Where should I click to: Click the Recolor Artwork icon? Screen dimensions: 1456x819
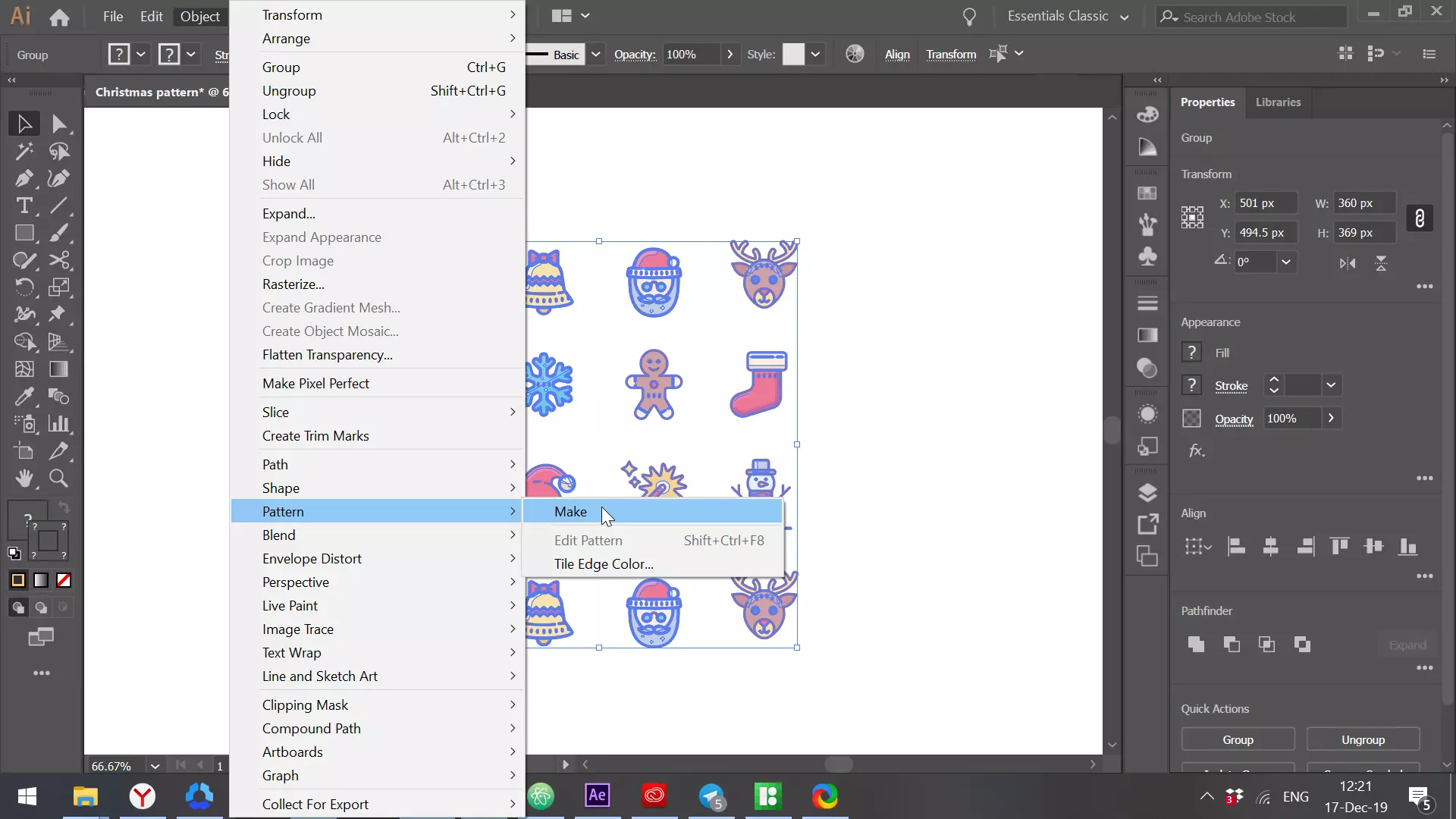[855, 54]
